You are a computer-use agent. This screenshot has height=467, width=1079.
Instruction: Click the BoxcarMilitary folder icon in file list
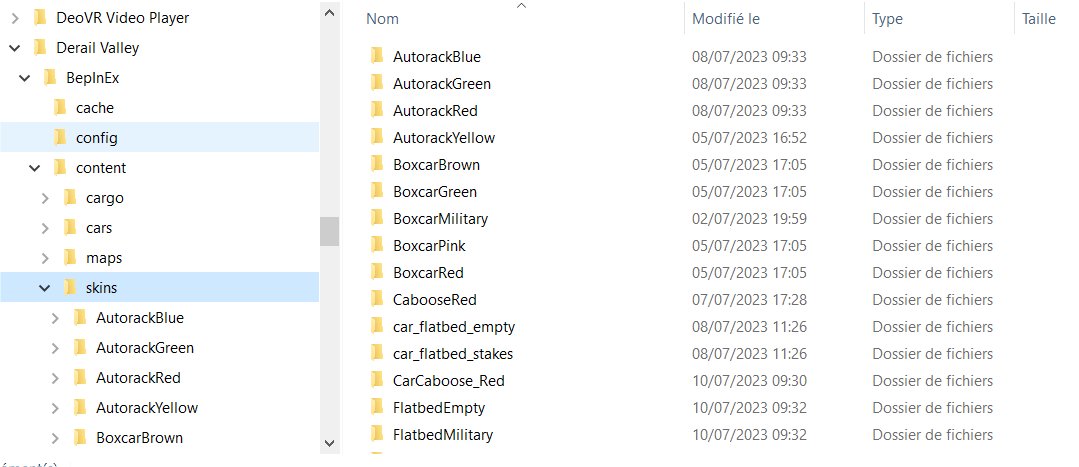pos(376,218)
